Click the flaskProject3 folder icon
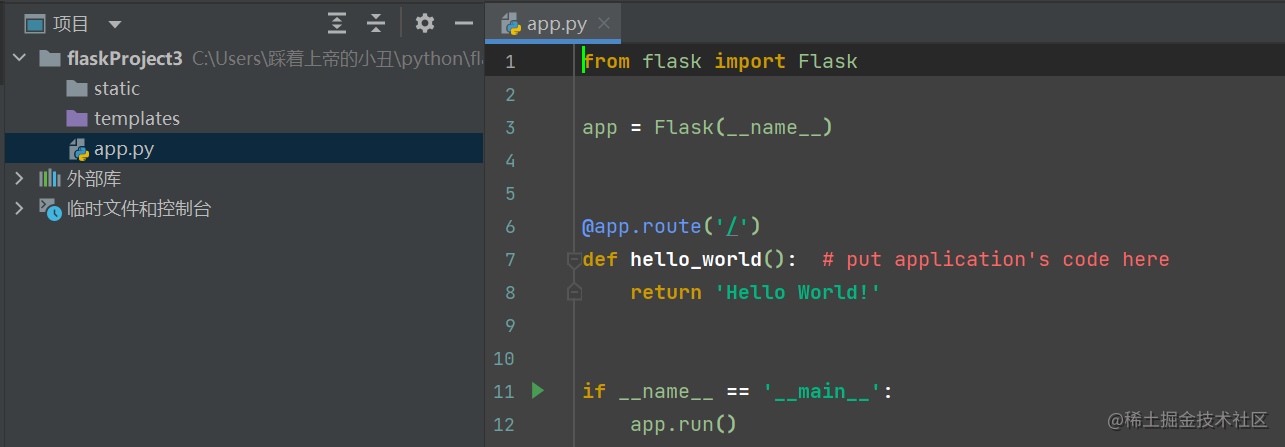The width and height of the screenshot is (1285, 447). click(49, 58)
